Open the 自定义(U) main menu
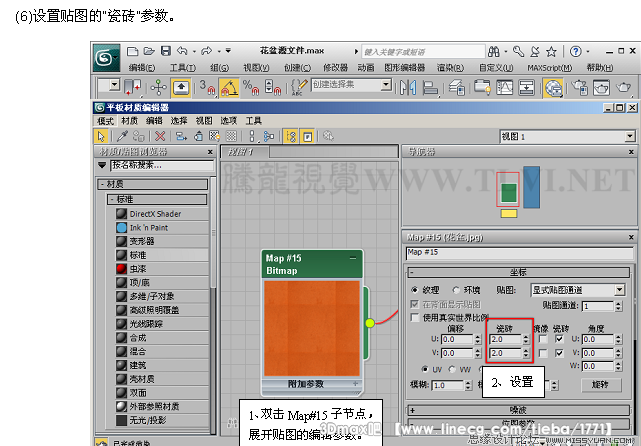Screen dimensions: 641x446 tap(496, 67)
